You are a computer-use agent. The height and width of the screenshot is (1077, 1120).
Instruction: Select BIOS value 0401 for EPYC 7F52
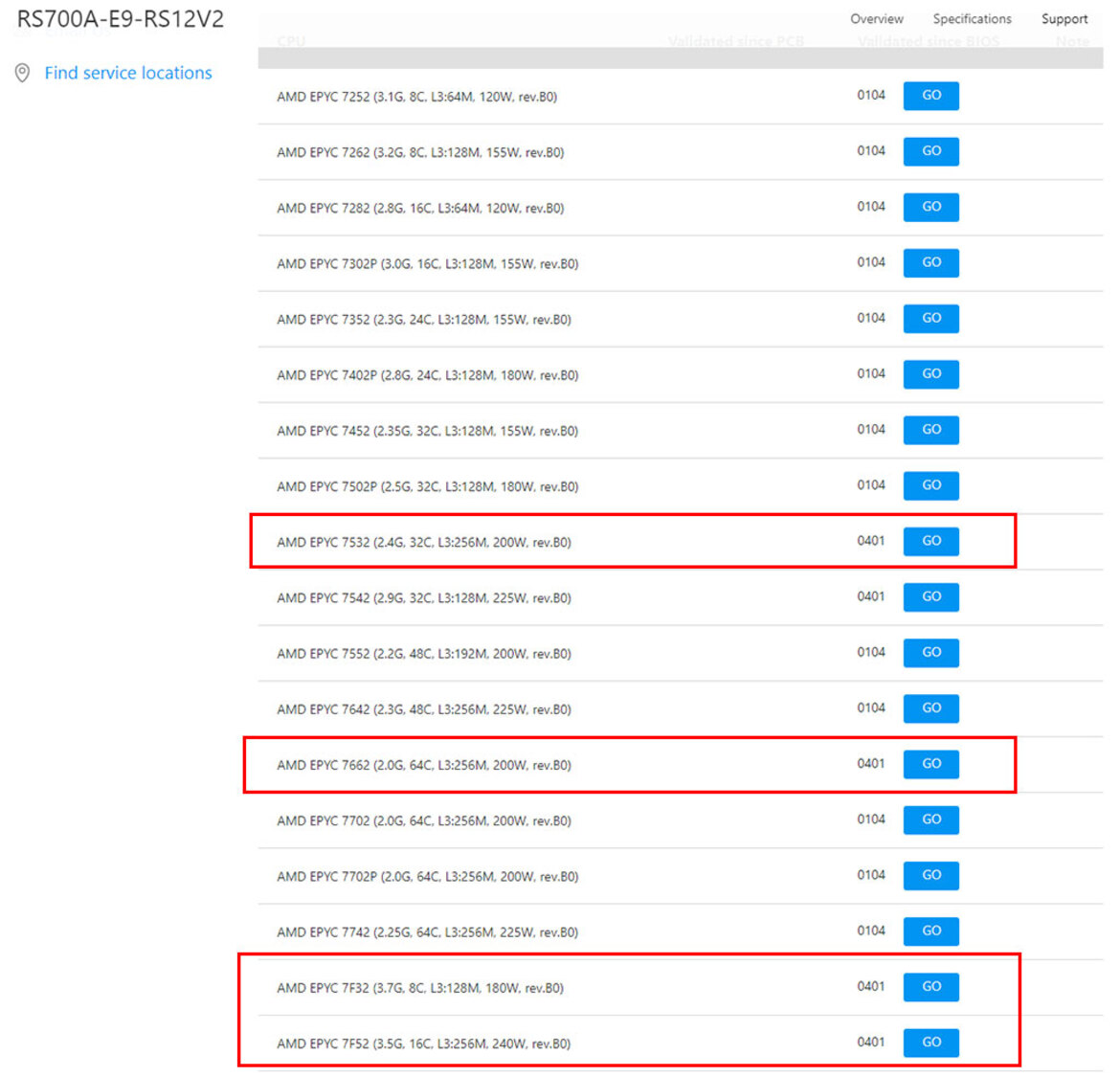(871, 1042)
